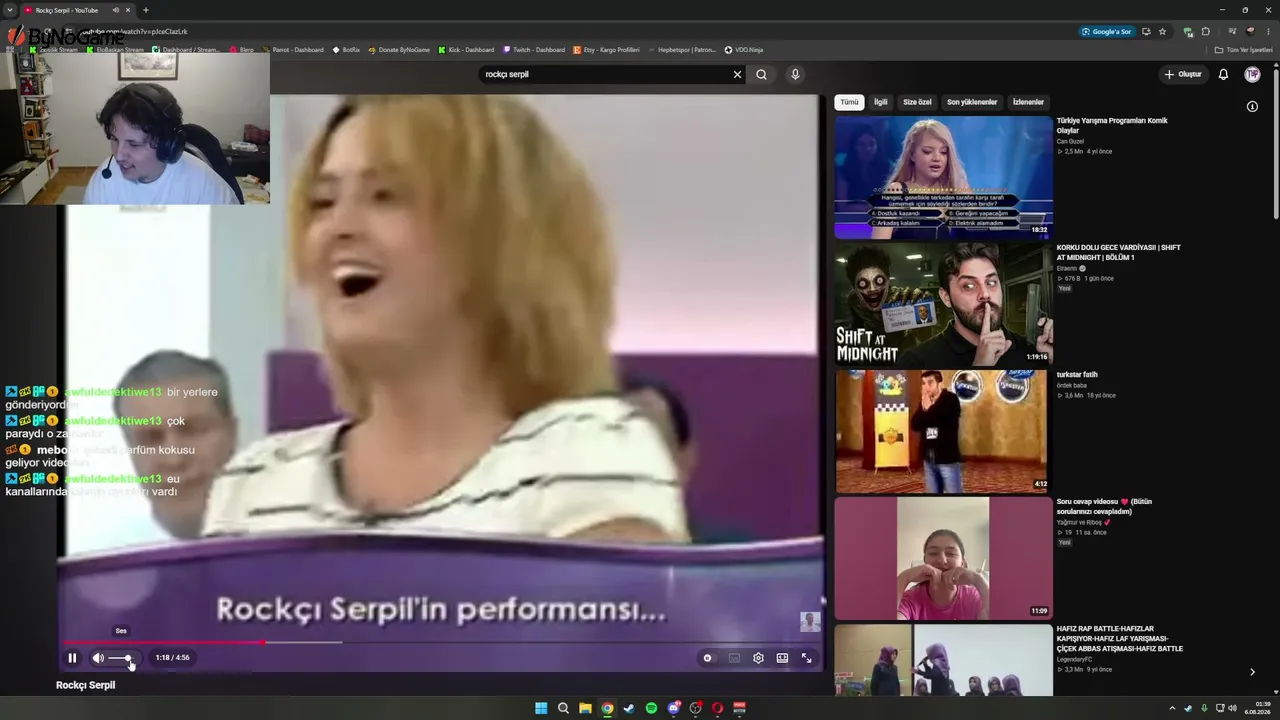Select the Tümü filter chip
This screenshot has width=1280, height=720.
point(849,102)
